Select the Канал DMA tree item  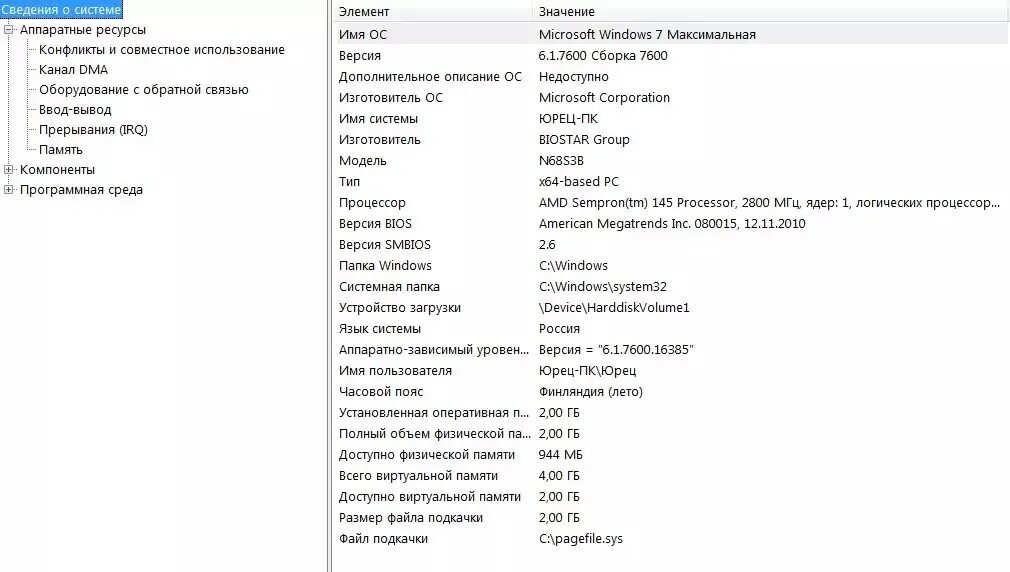pos(73,70)
